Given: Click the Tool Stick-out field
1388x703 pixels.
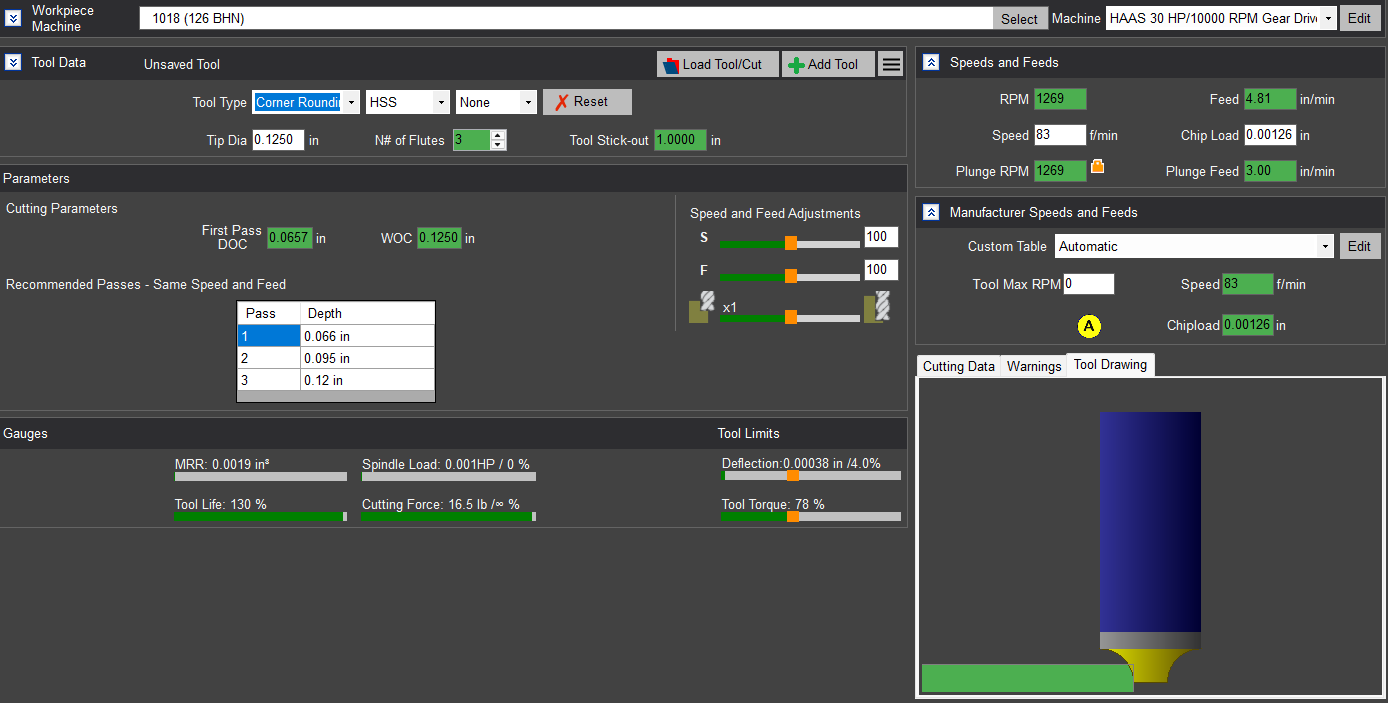Looking at the screenshot, I should click(x=680, y=140).
